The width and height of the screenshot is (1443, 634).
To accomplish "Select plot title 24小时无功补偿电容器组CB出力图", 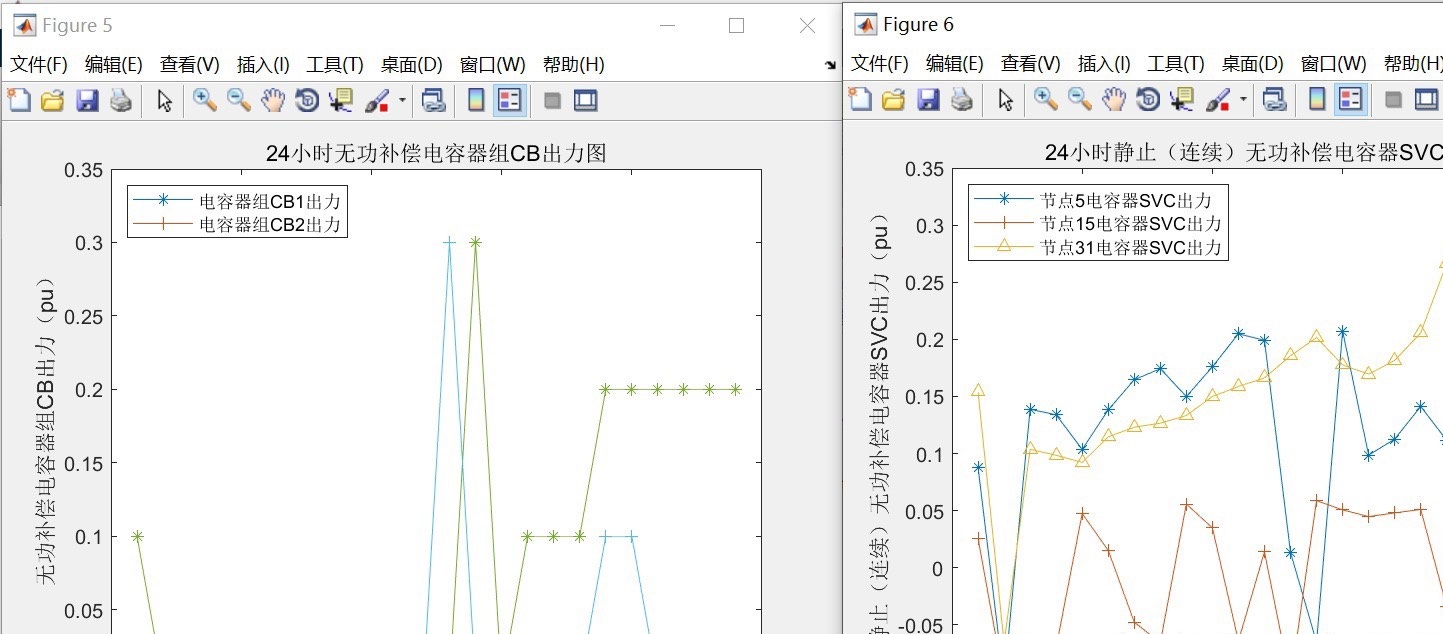I will point(436,153).
